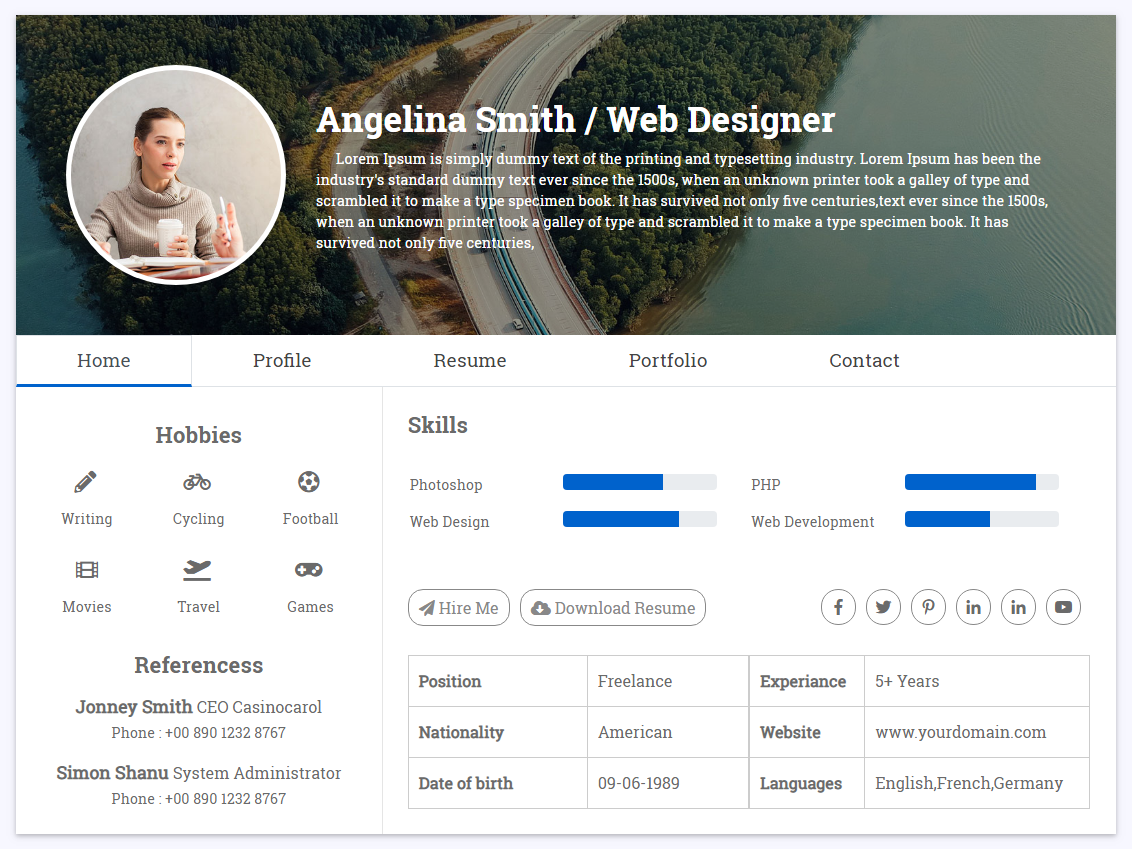Click the PHP skill progress bar
Viewport: 1132px width, 849px height.
pos(982,482)
